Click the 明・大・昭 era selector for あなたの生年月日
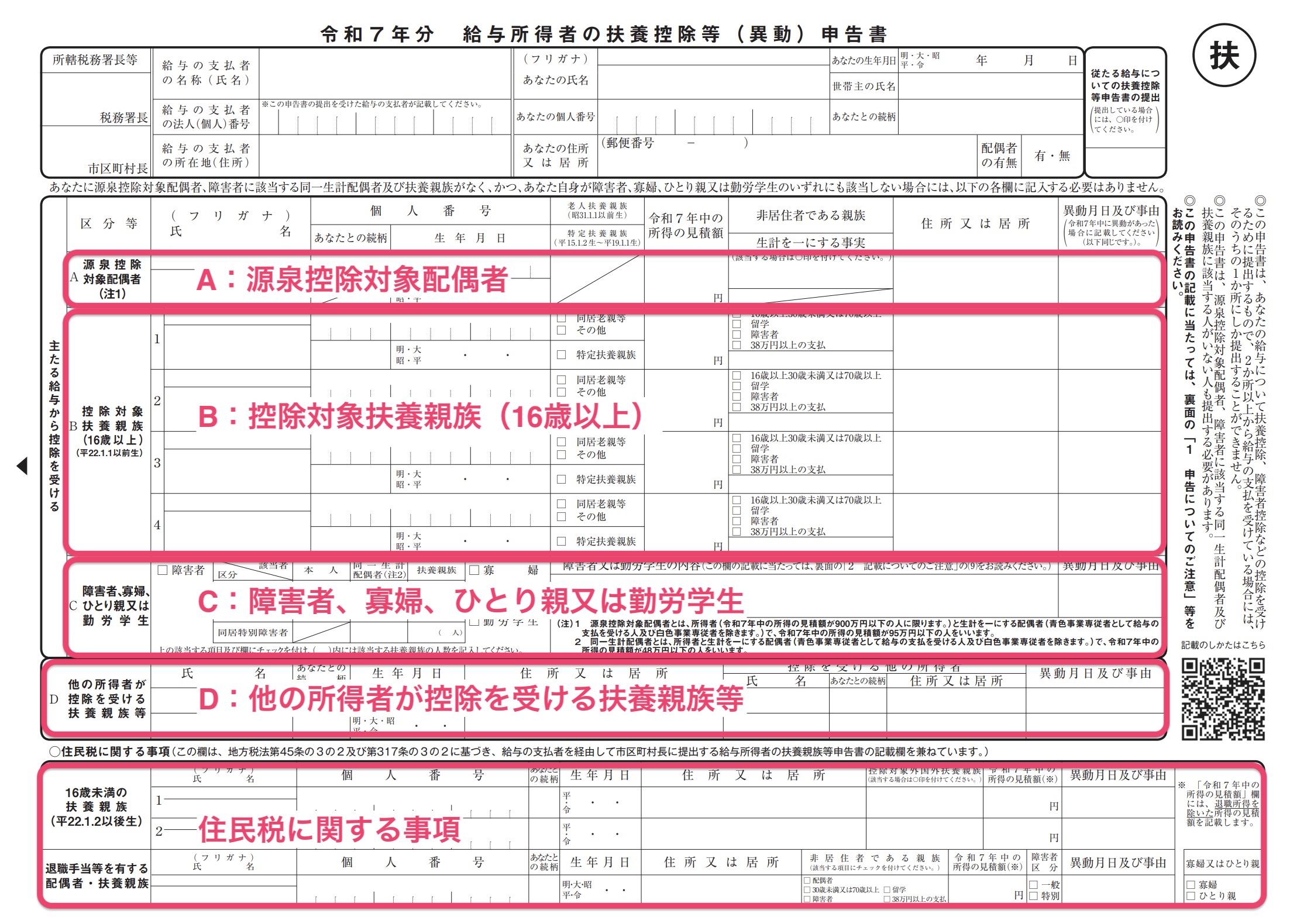The height and width of the screenshot is (924, 1307). (x=920, y=60)
